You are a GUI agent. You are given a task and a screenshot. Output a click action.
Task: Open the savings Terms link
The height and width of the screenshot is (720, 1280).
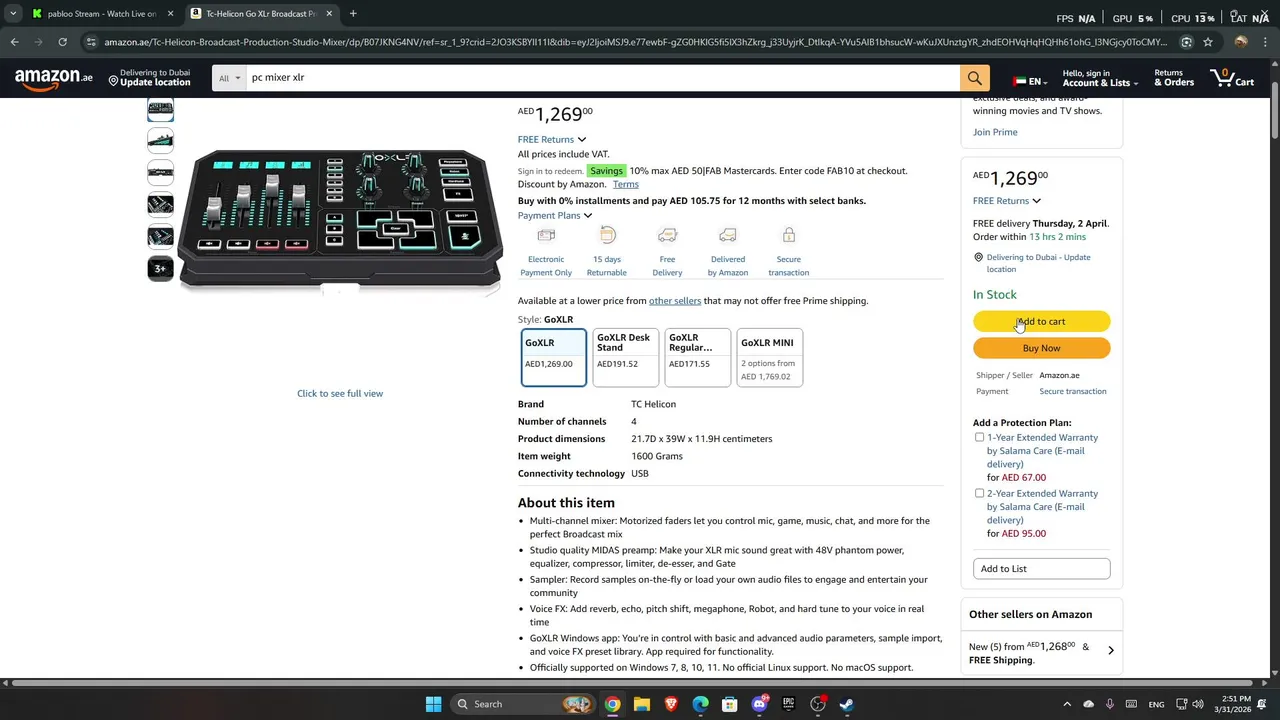626,184
